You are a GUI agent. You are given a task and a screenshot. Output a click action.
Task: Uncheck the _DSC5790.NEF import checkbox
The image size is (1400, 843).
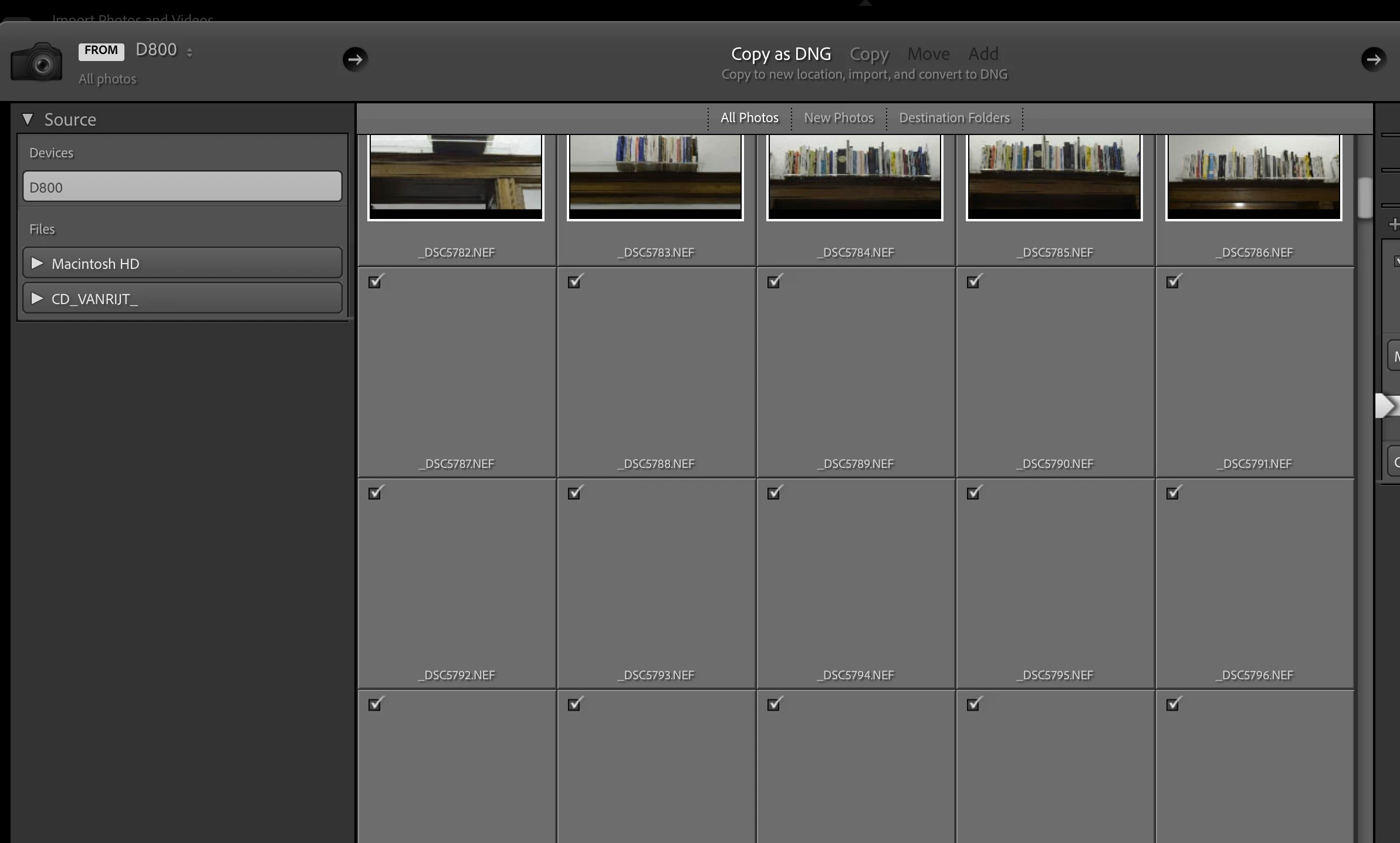[974, 281]
